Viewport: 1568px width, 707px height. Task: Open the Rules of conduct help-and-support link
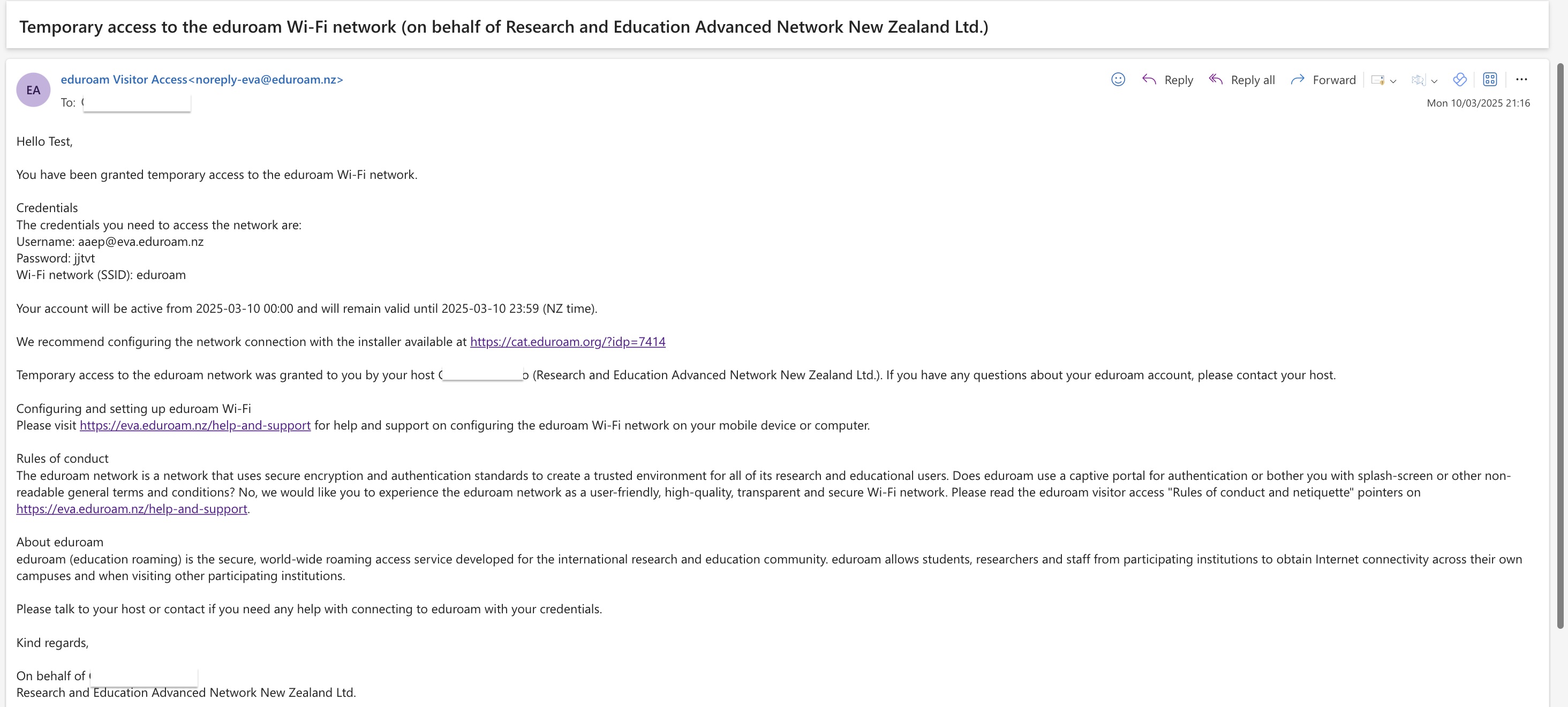click(132, 508)
